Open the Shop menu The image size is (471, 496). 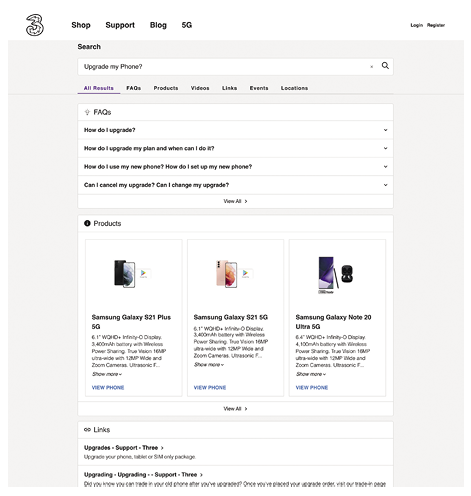pos(81,25)
